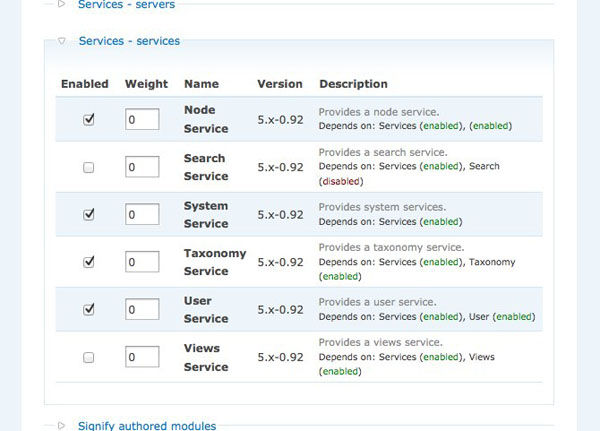Click the Weight column header
Viewport: 600px width, 431px height.
tap(147, 84)
